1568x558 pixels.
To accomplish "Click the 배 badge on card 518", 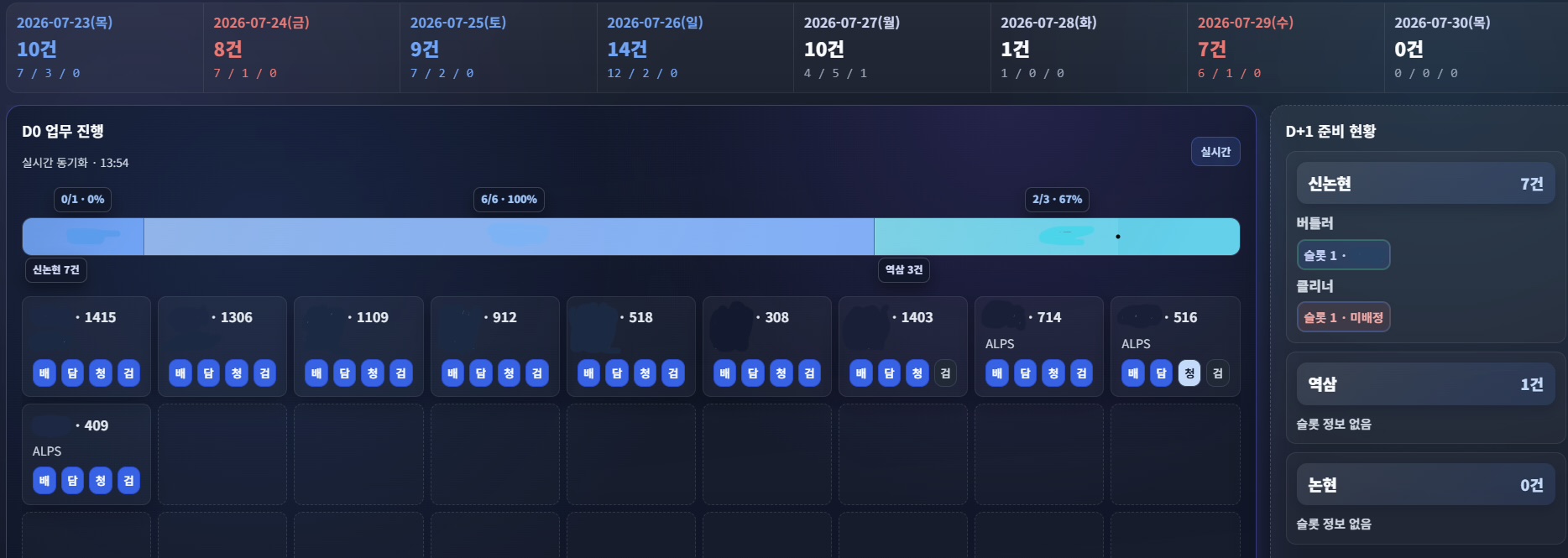I will pos(589,373).
